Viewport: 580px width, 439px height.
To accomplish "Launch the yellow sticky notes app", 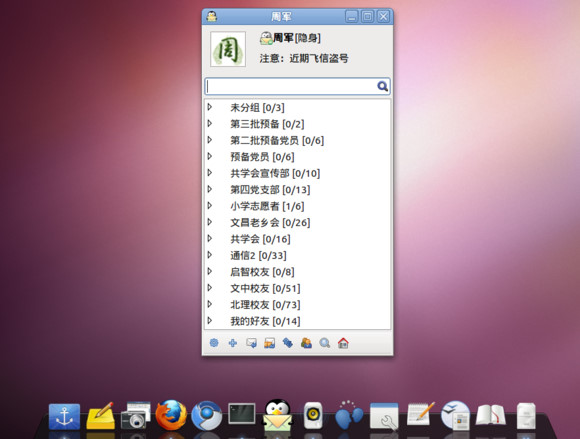I will 100,416.
